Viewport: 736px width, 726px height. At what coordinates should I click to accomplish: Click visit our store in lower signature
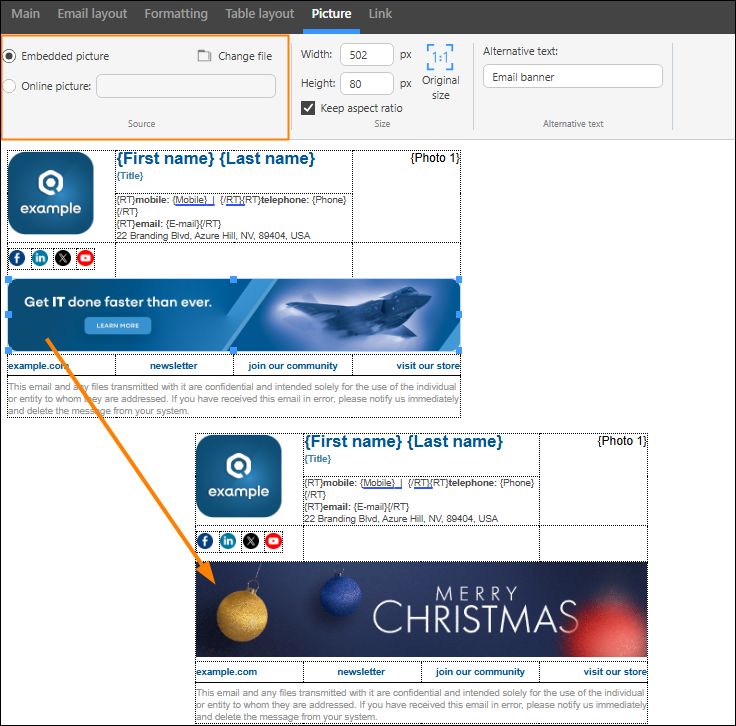click(615, 672)
